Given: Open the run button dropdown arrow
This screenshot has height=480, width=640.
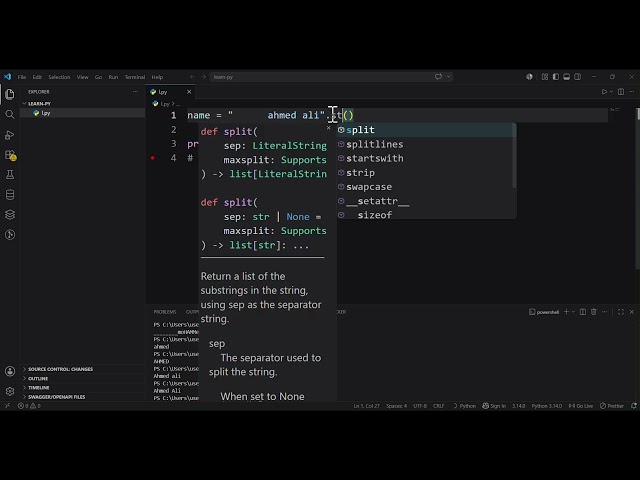Looking at the screenshot, I should (611, 92).
